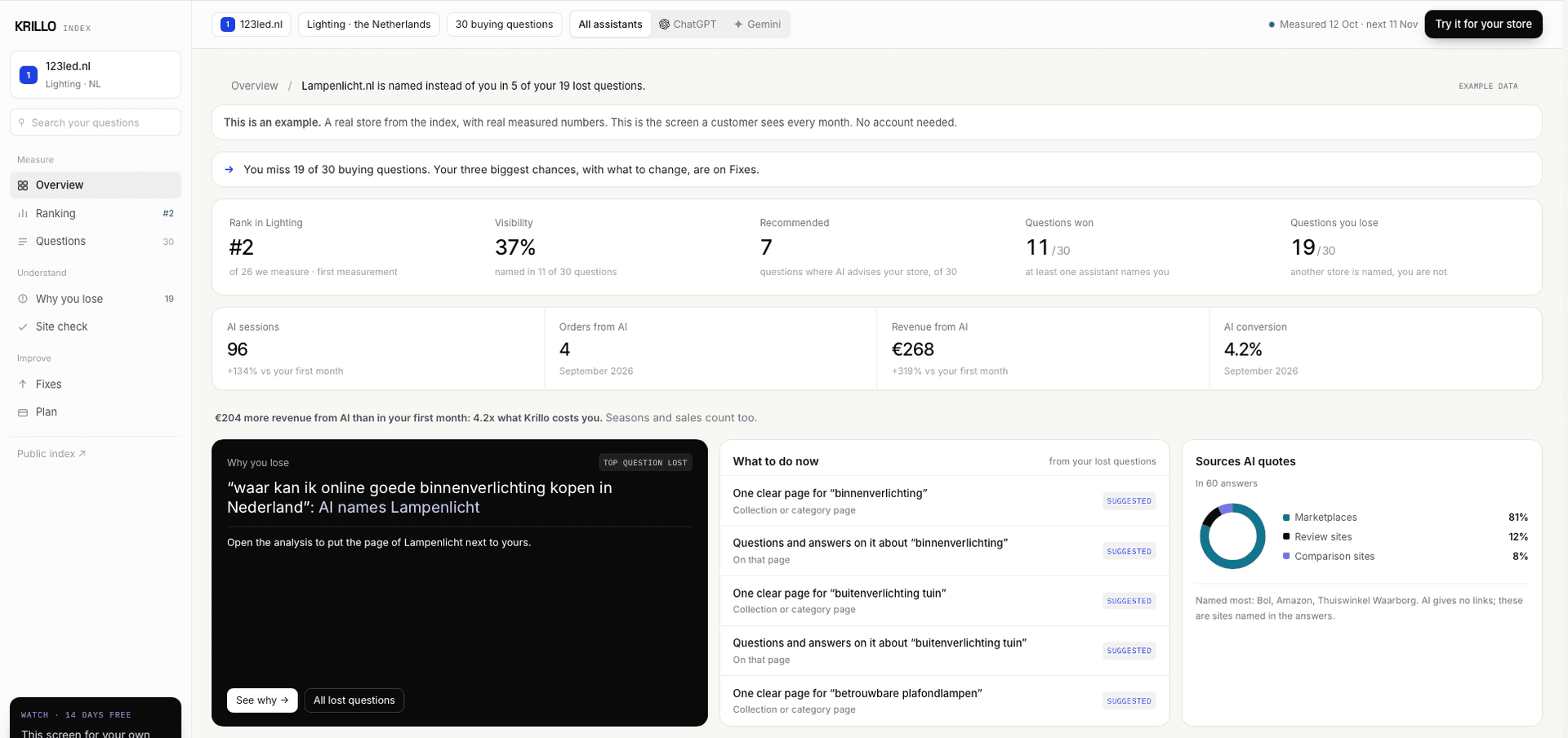This screenshot has width=1568, height=738.
Task: Click the Fixes up-arrow icon
Action: (x=23, y=385)
